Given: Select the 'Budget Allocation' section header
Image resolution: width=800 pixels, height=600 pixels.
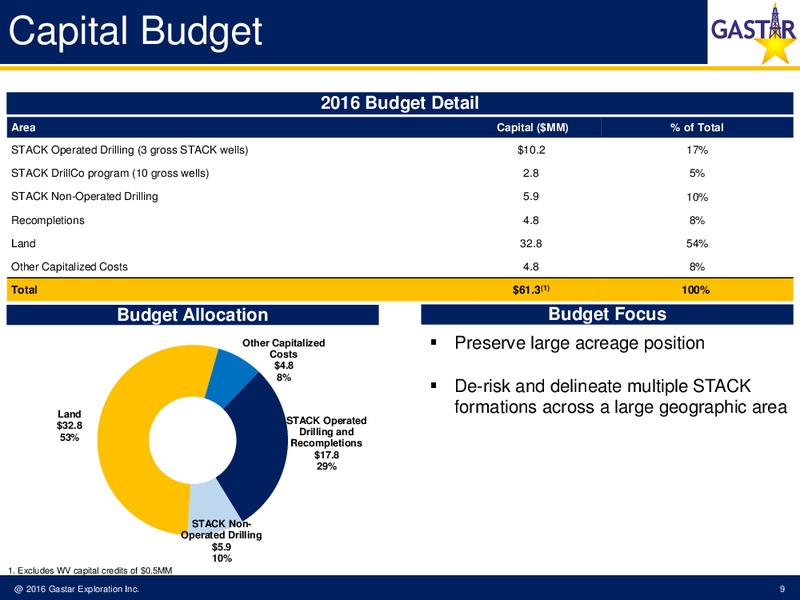Looking at the screenshot, I should (x=192, y=315).
